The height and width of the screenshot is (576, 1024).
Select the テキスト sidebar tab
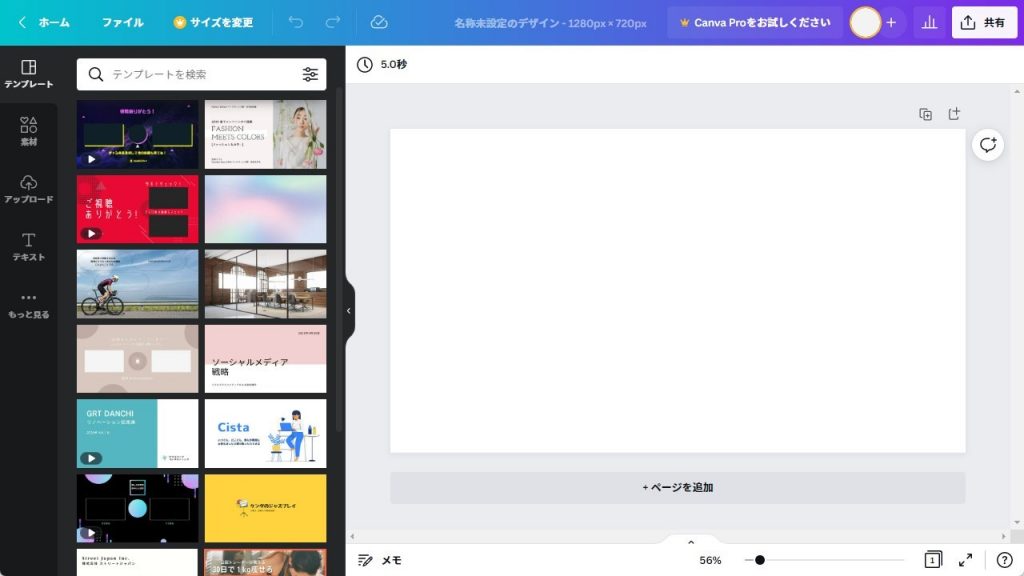coord(29,247)
